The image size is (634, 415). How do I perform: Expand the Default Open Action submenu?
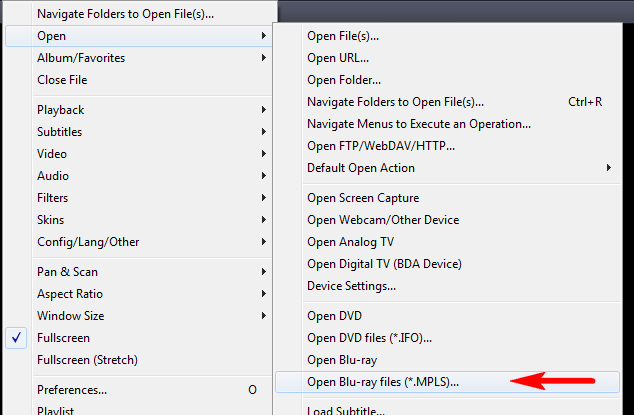(447, 168)
